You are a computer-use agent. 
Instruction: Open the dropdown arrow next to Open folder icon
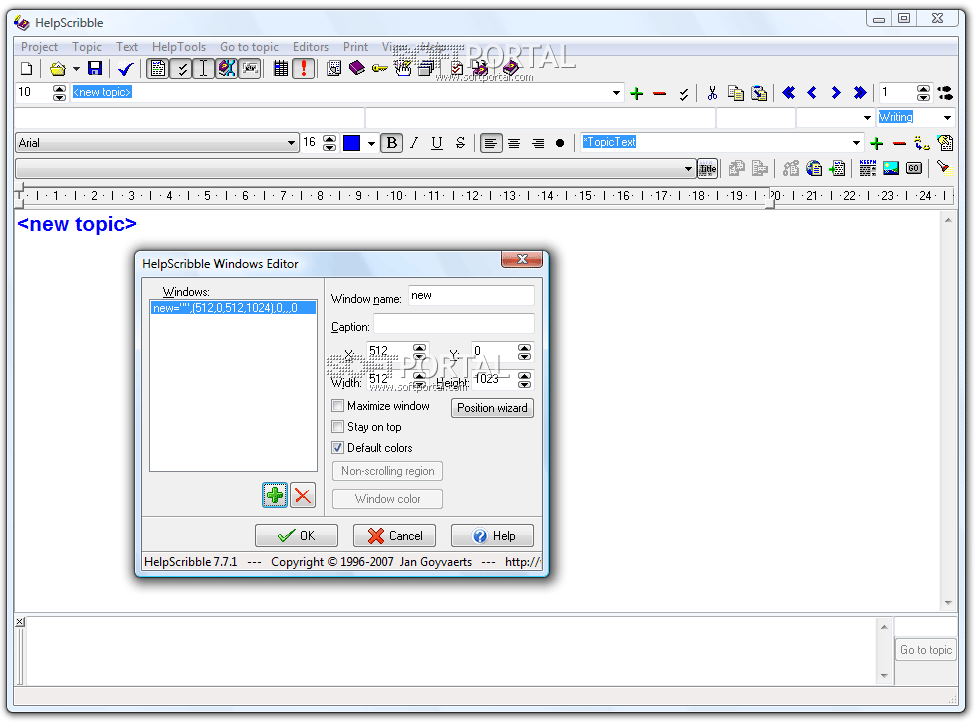tap(76, 69)
